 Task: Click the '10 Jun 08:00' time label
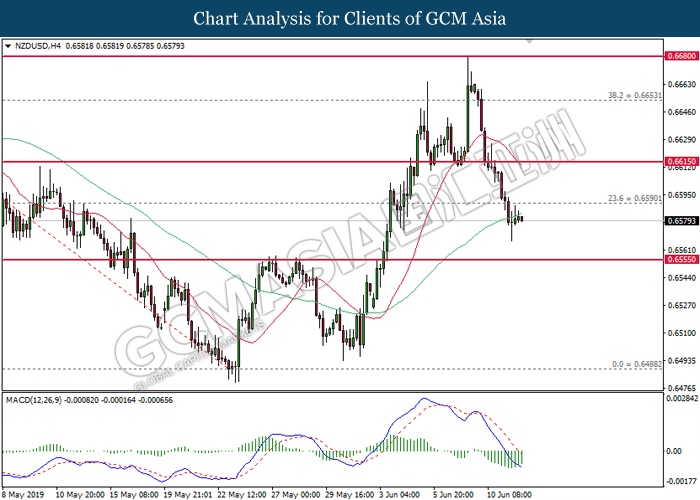tap(509, 495)
